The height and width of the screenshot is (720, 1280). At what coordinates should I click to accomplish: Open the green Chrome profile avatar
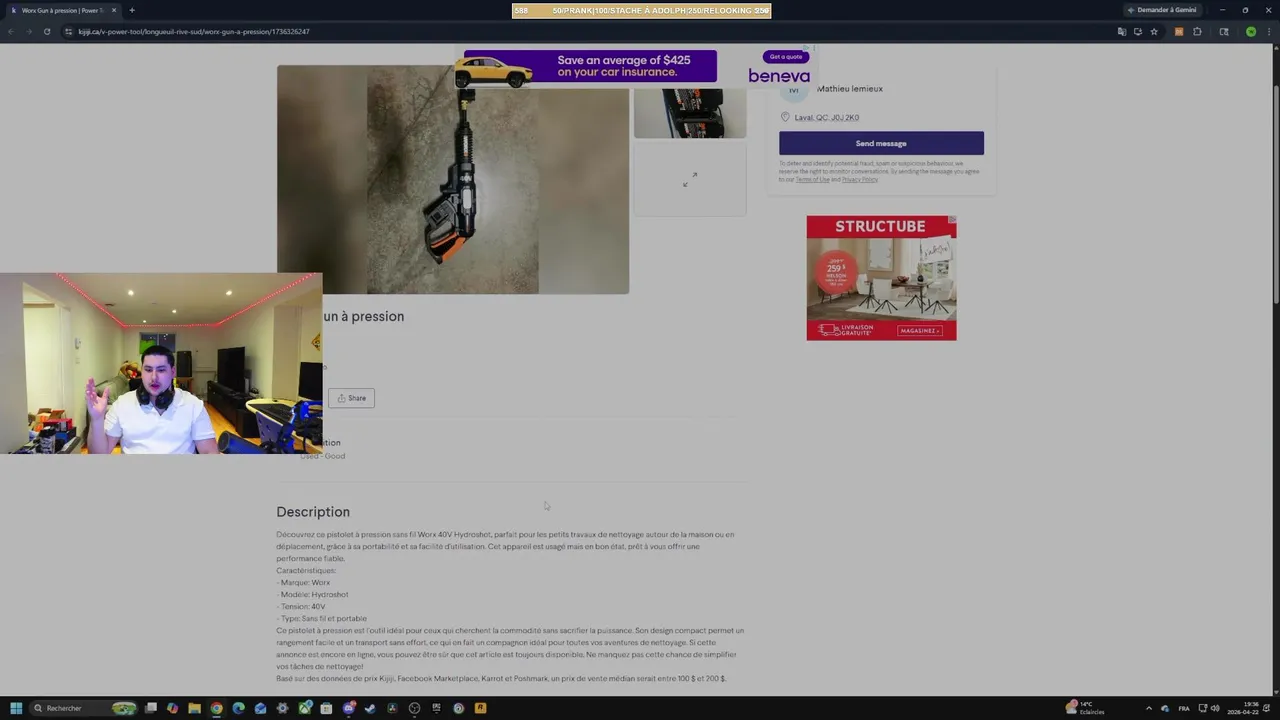tap(1251, 32)
